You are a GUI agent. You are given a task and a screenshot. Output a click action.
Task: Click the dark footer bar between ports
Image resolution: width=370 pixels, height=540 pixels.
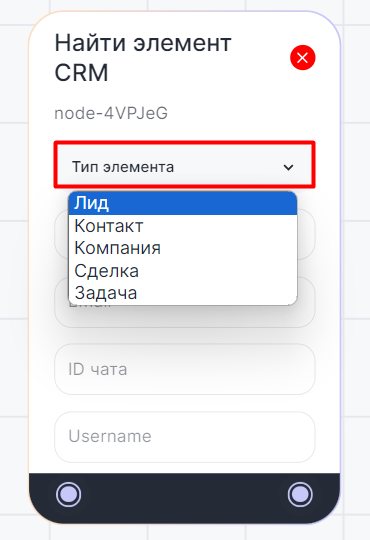tap(184, 495)
